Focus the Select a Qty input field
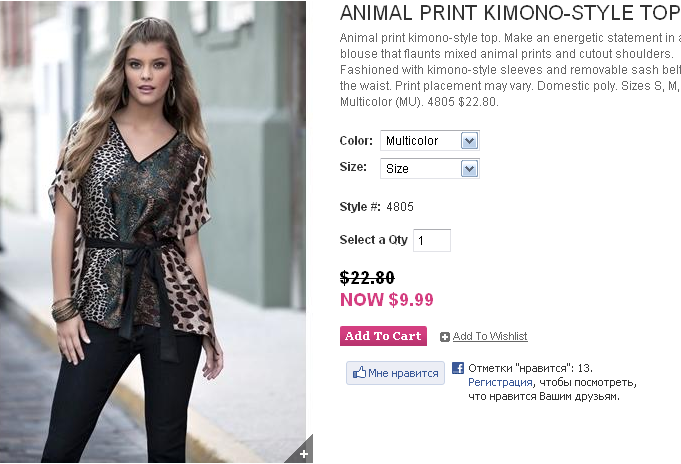The width and height of the screenshot is (681, 464). click(432, 240)
